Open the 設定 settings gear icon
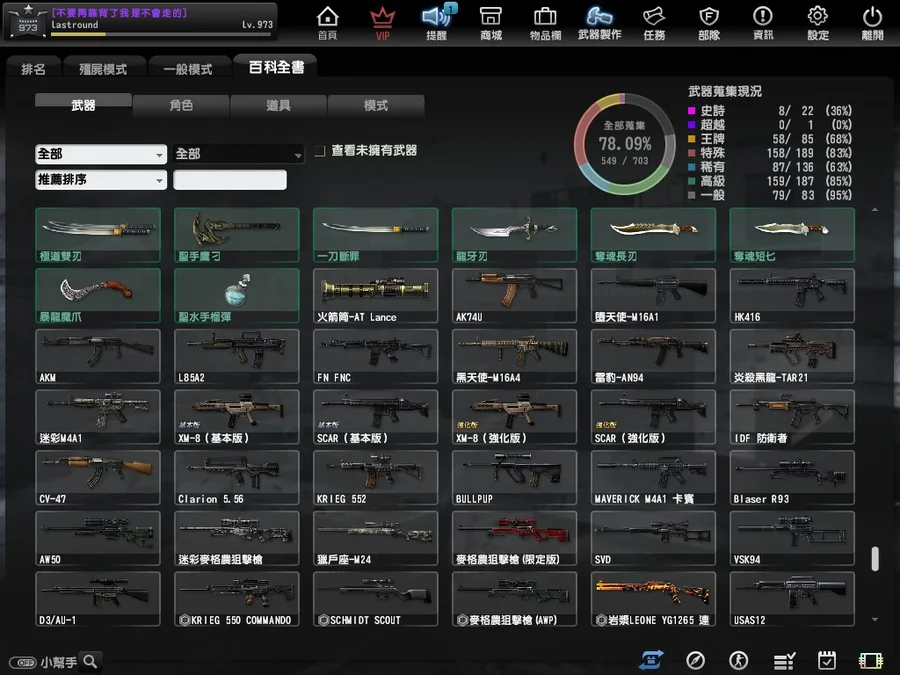Viewport: 900px width, 675px height. [818, 23]
